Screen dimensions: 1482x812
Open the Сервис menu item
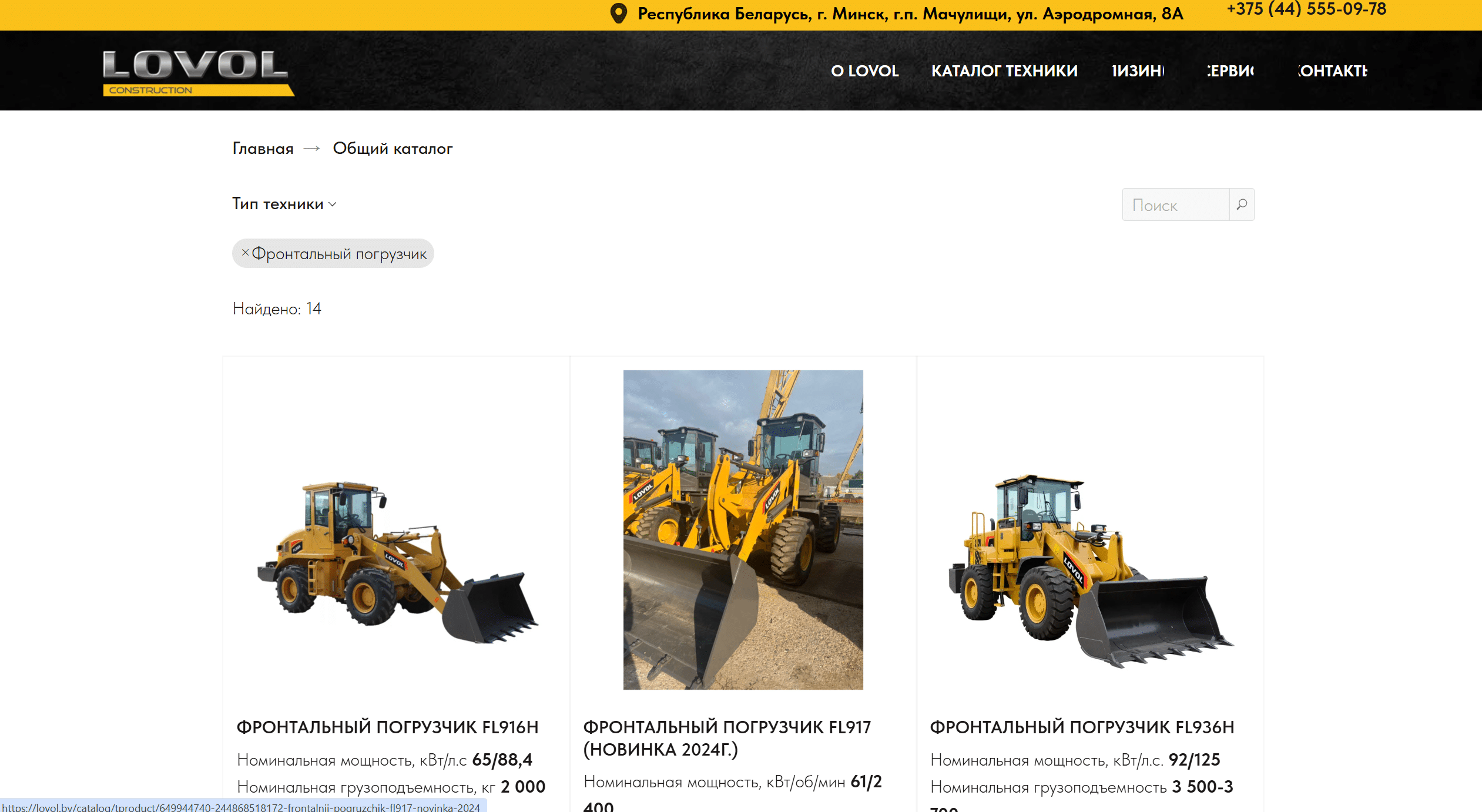[x=1230, y=71]
